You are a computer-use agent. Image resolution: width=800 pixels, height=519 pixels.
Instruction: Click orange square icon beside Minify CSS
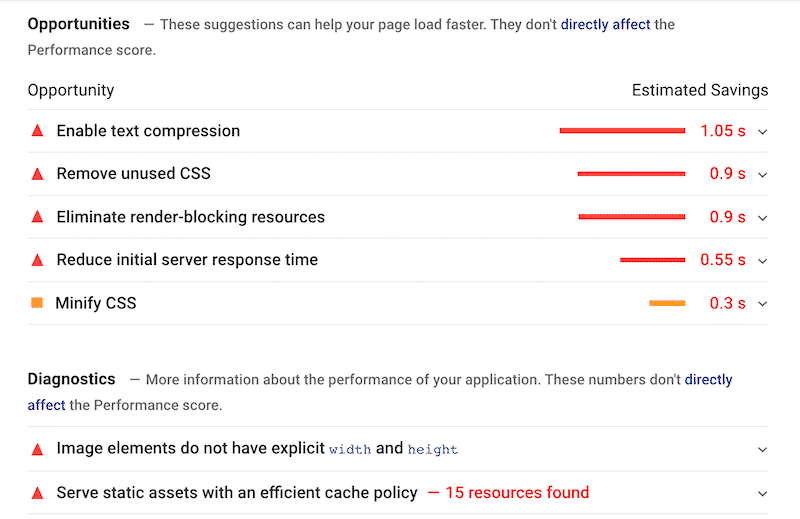[37, 302]
